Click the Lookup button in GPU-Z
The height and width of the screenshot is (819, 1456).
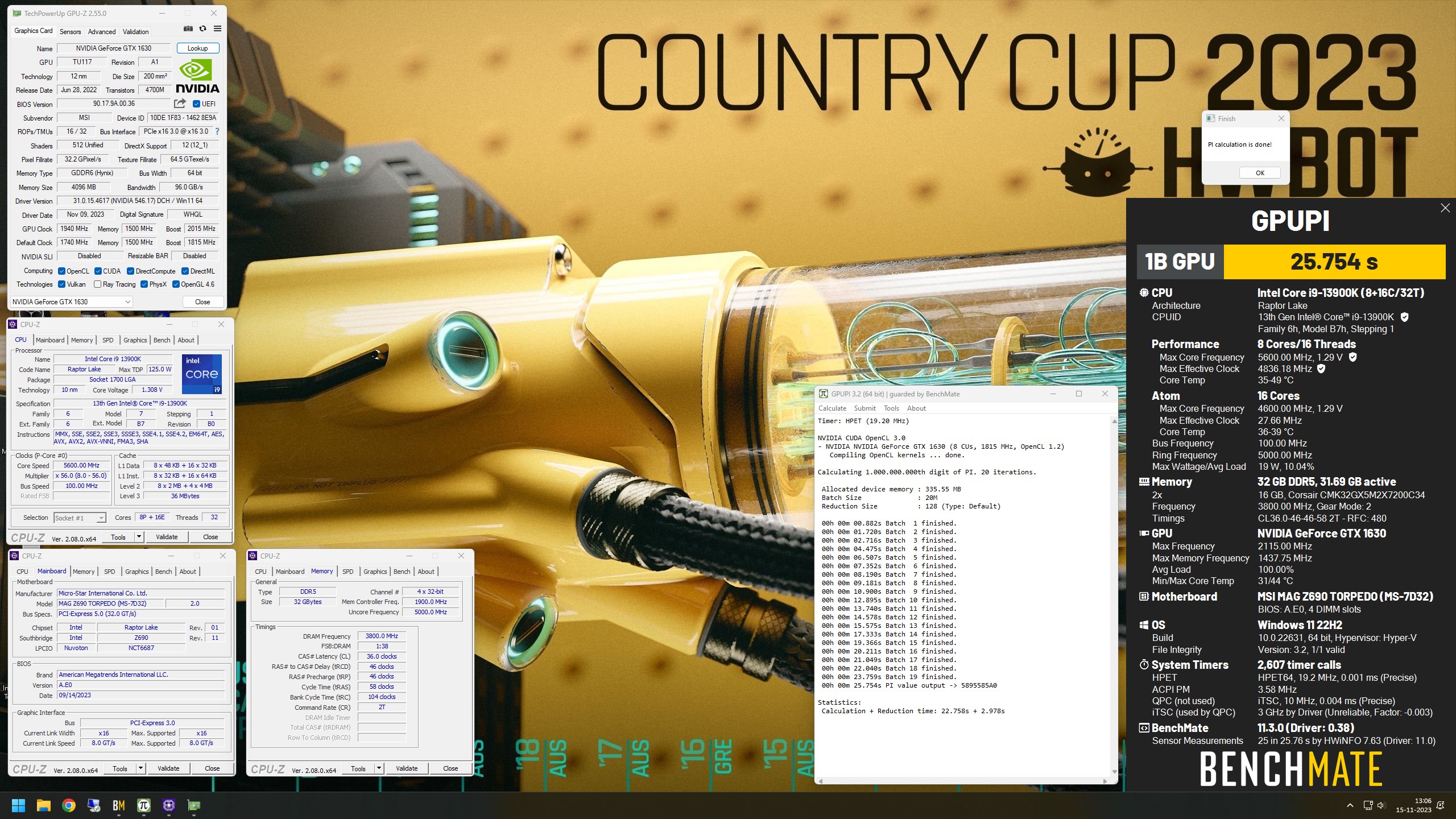pyautogui.click(x=197, y=48)
